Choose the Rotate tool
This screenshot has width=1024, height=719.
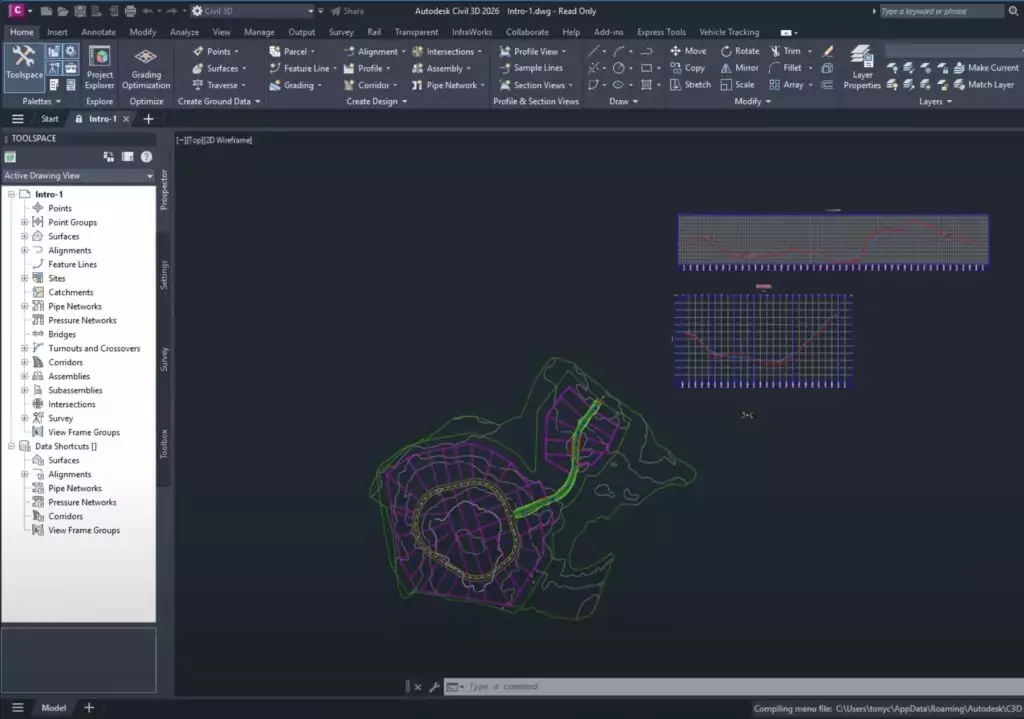click(x=740, y=51)
